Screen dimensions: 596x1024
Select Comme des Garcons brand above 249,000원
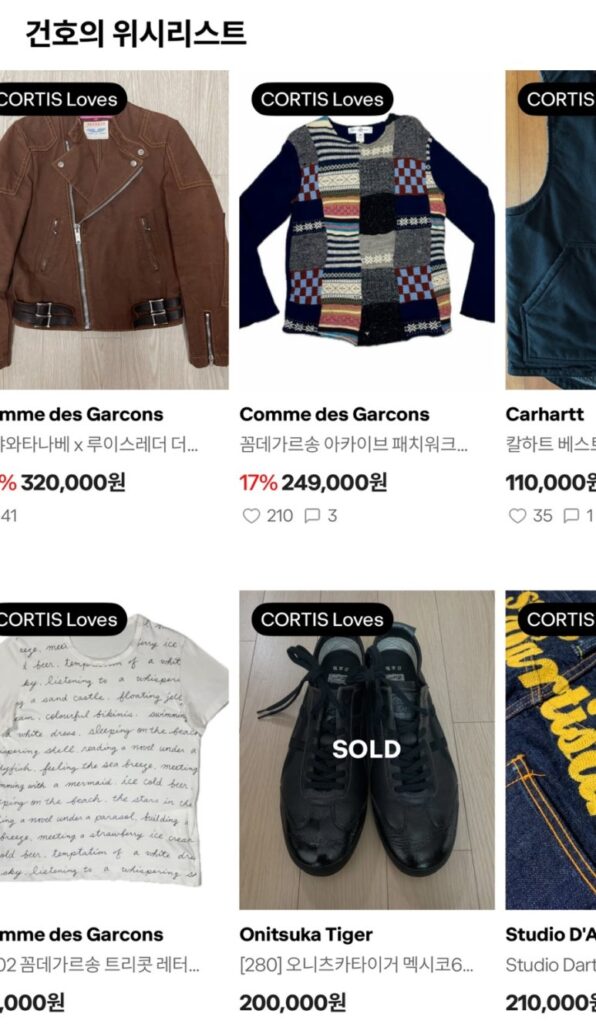tap(334, 415)
